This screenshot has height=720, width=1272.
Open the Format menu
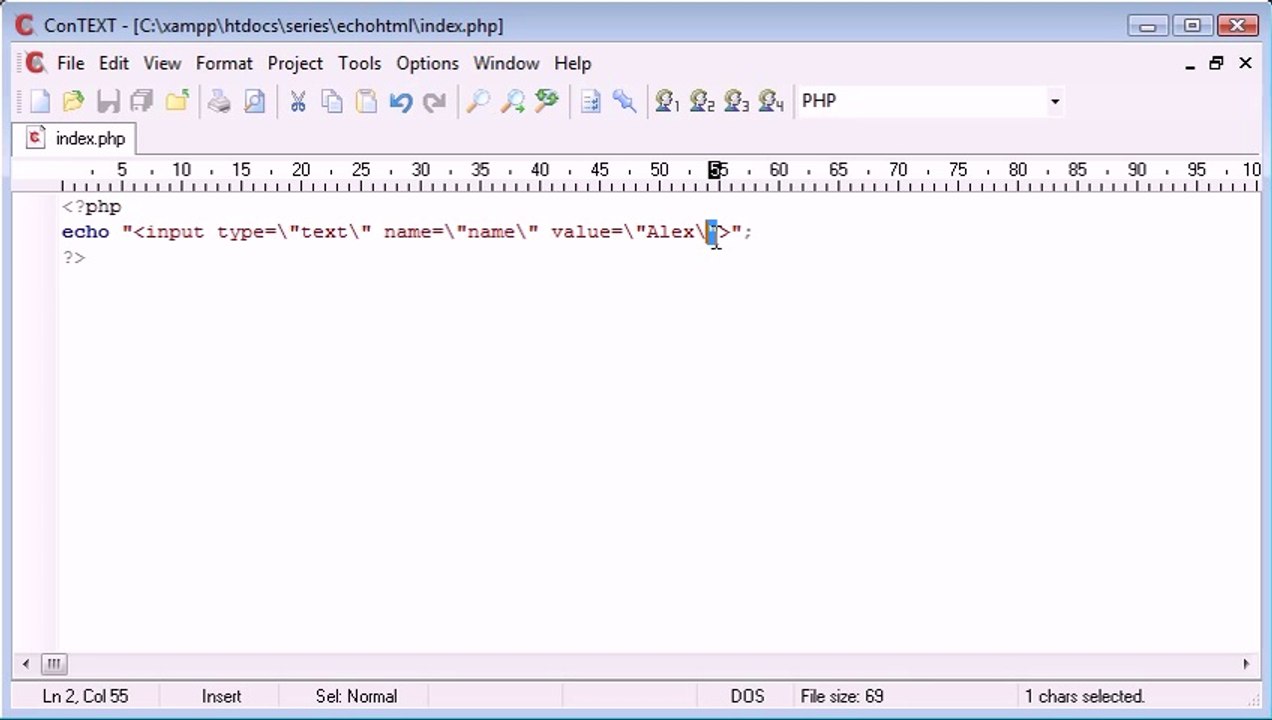(x=224, y=63)
